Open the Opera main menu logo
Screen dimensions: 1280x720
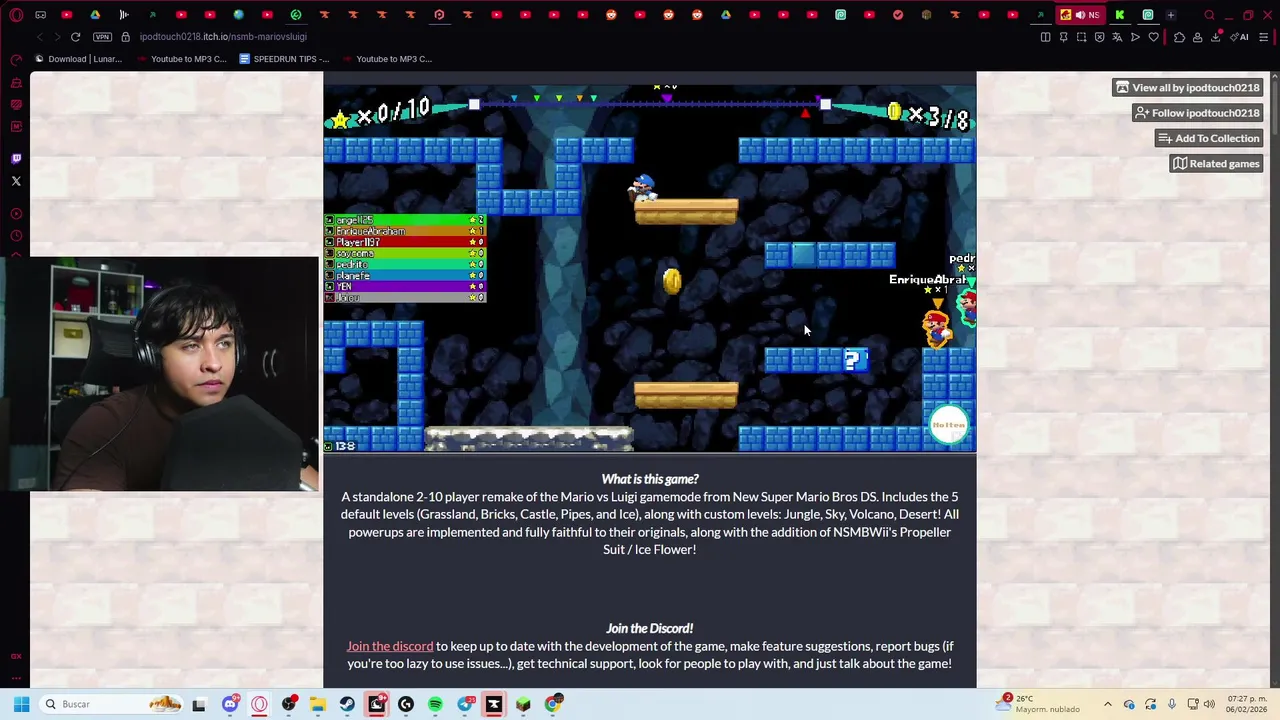(16, 15)
